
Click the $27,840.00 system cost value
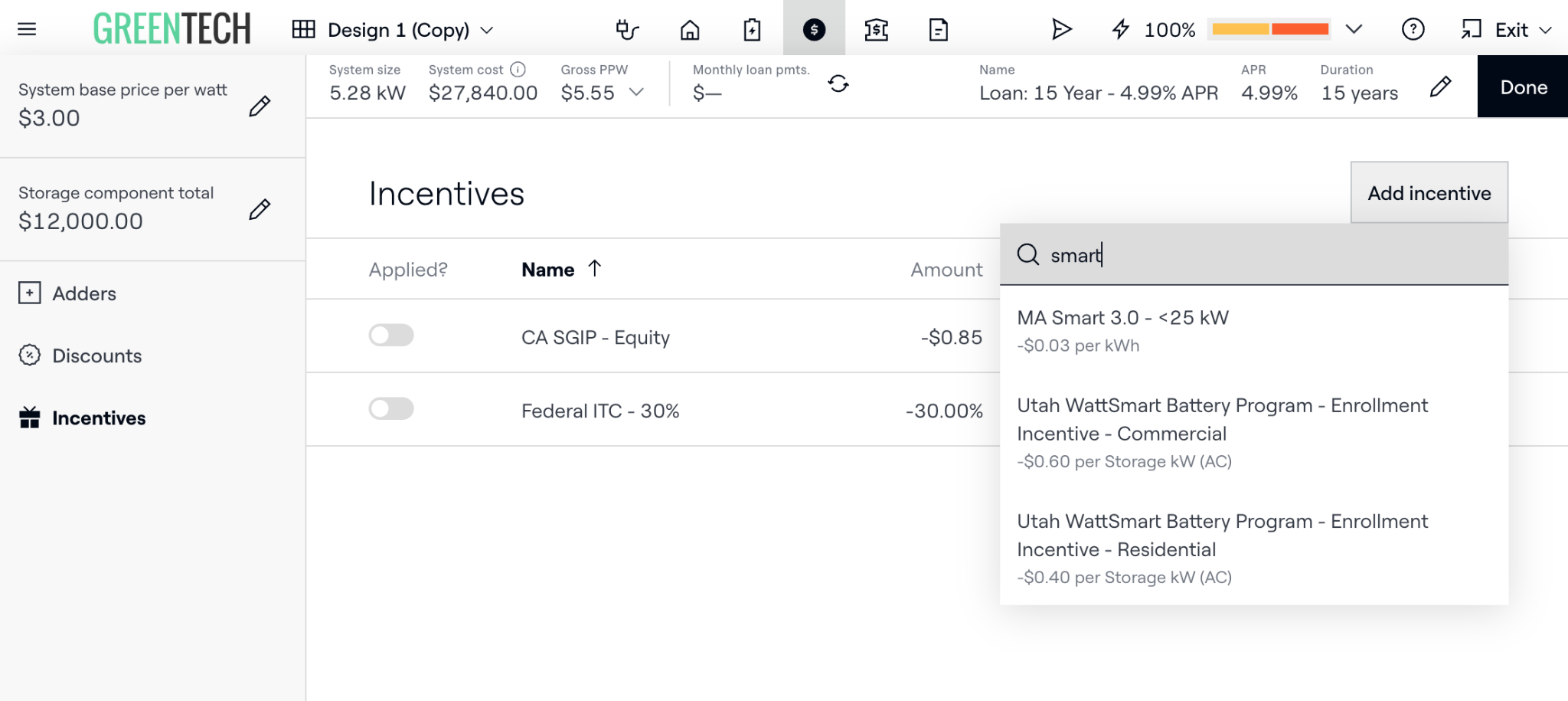483,93
